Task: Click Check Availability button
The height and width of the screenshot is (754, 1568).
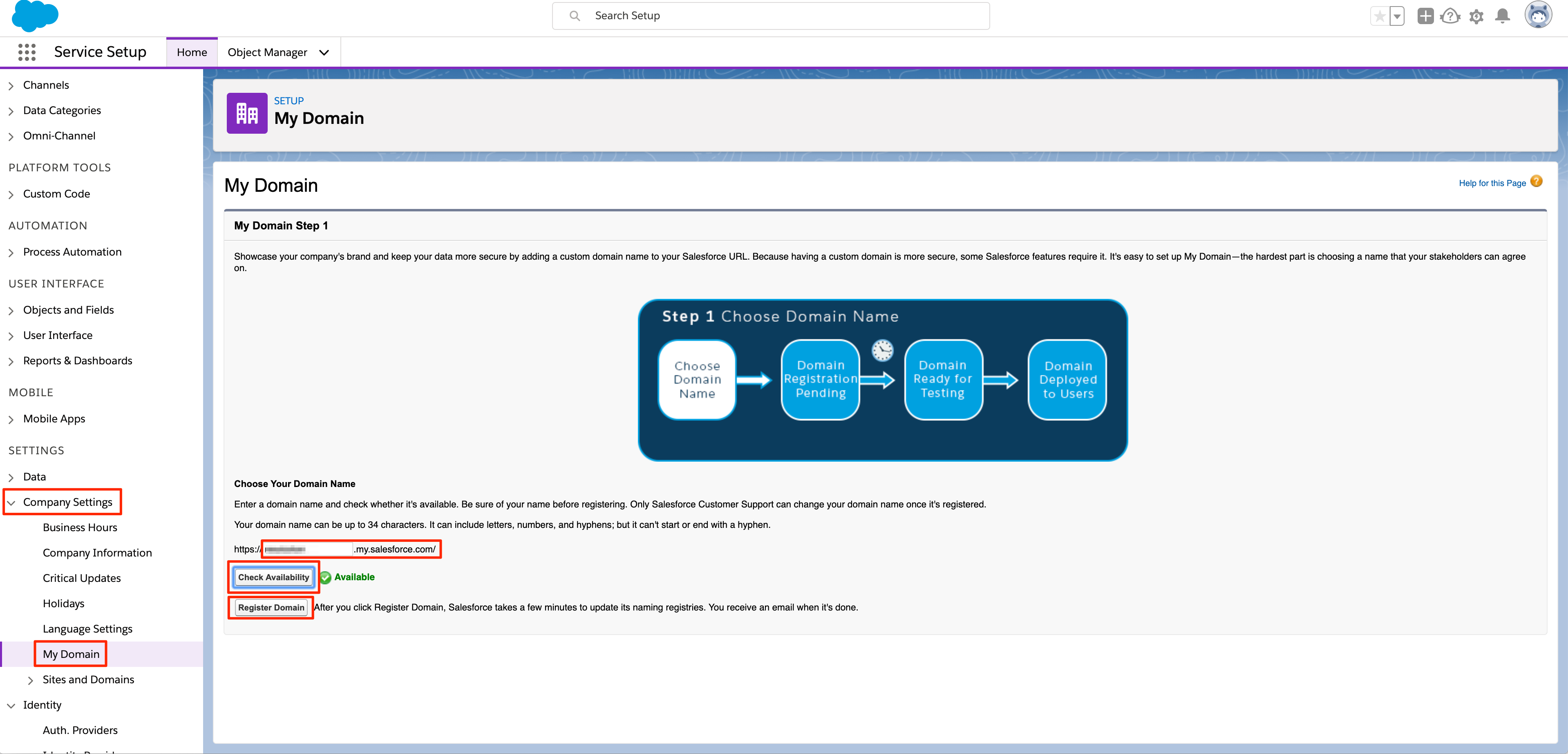Action: 273,577
